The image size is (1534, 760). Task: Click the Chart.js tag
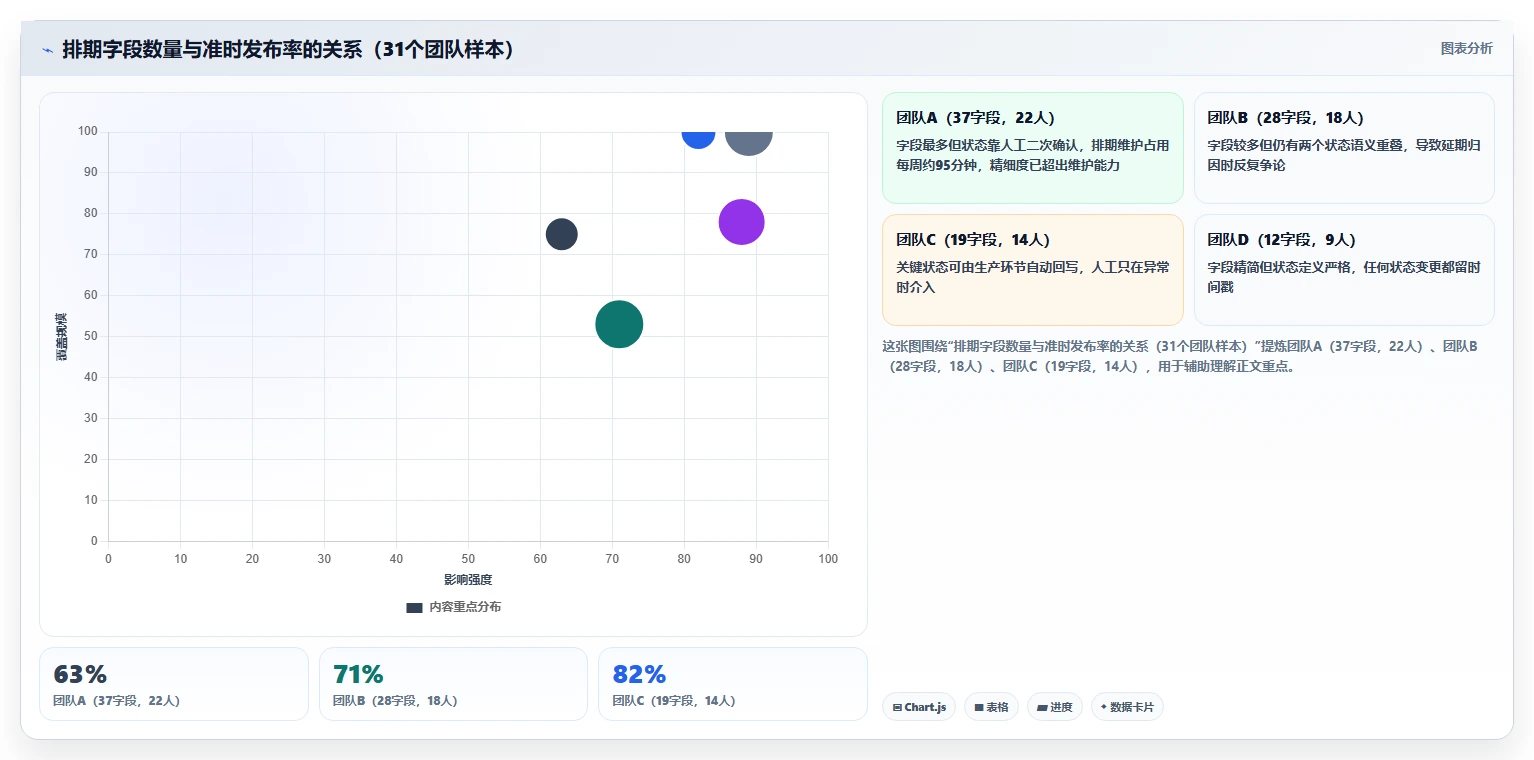pos(919,707)
